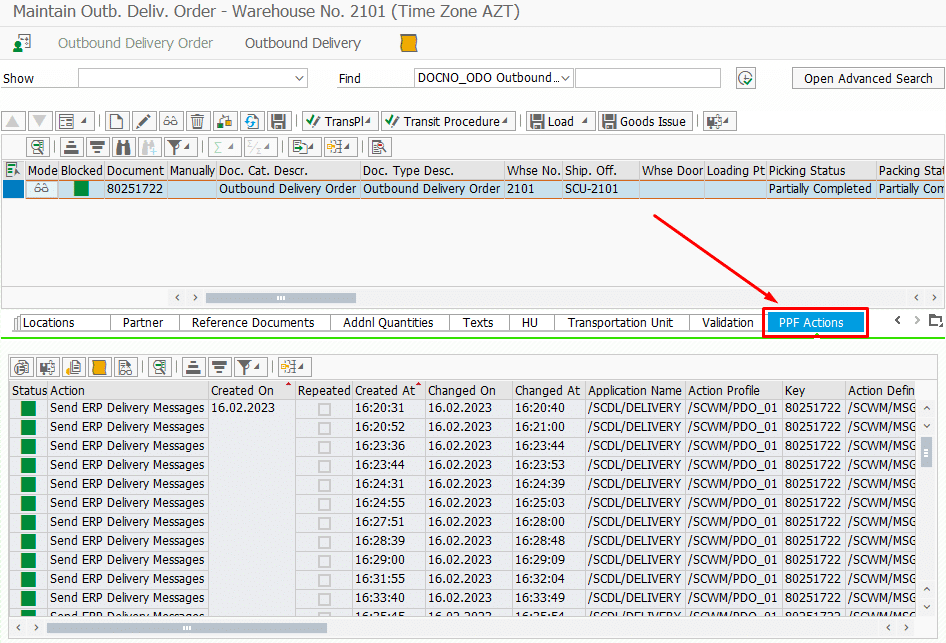The height and width of the screenshot is (643, 946).
Task: Toggle Repeated checkbox for 16:23:36 action
Action: click(324, 446)
